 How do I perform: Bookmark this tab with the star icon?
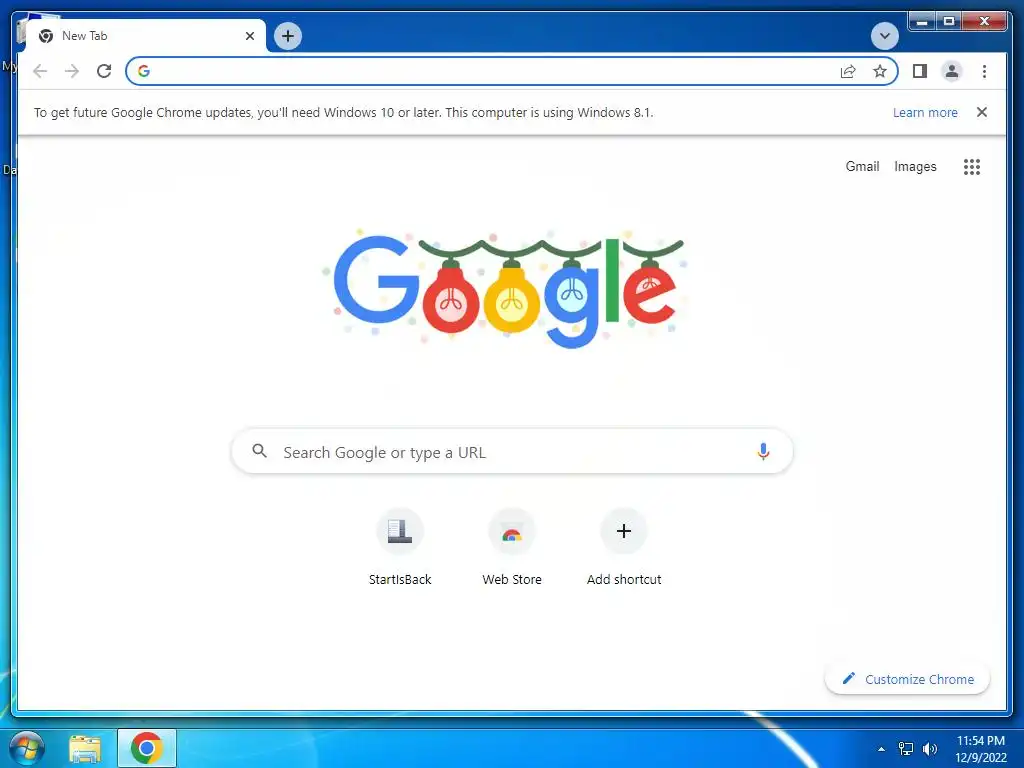pos(880,71)
